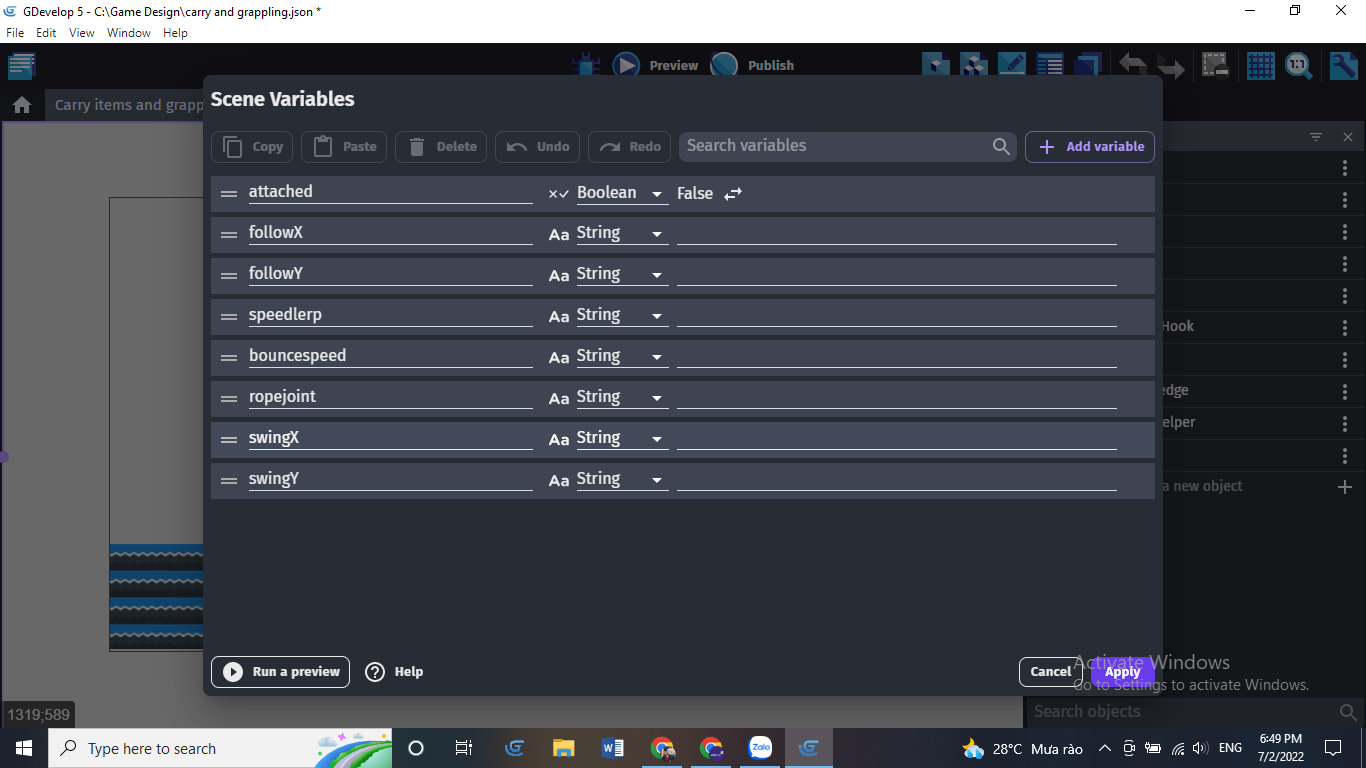Viewport: 1366px width, 768px height.
Task: Click search magnifier icon in variables search
Action: (1001, 147)
